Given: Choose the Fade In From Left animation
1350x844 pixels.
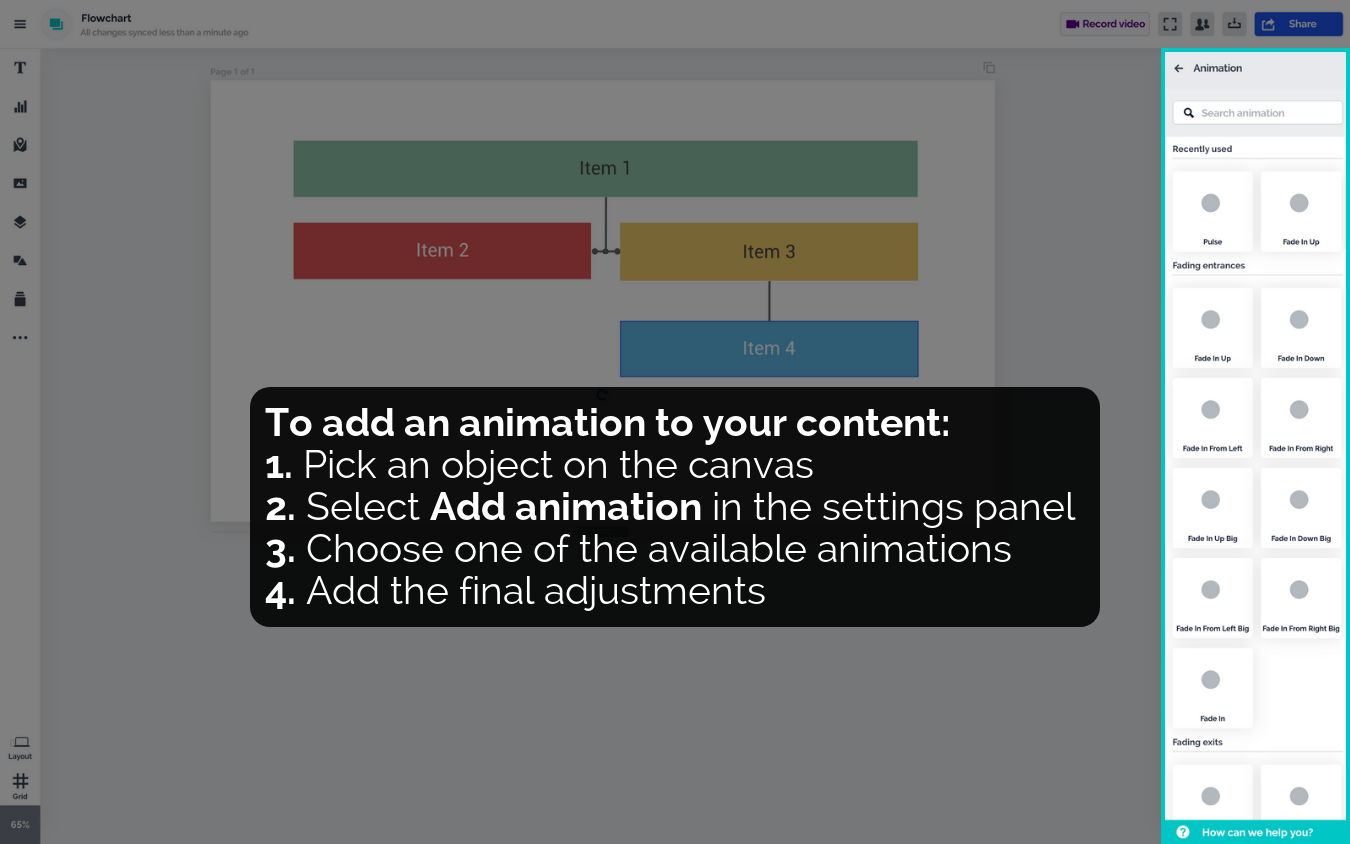Looking at the screenshot, I should [1212, 416].
